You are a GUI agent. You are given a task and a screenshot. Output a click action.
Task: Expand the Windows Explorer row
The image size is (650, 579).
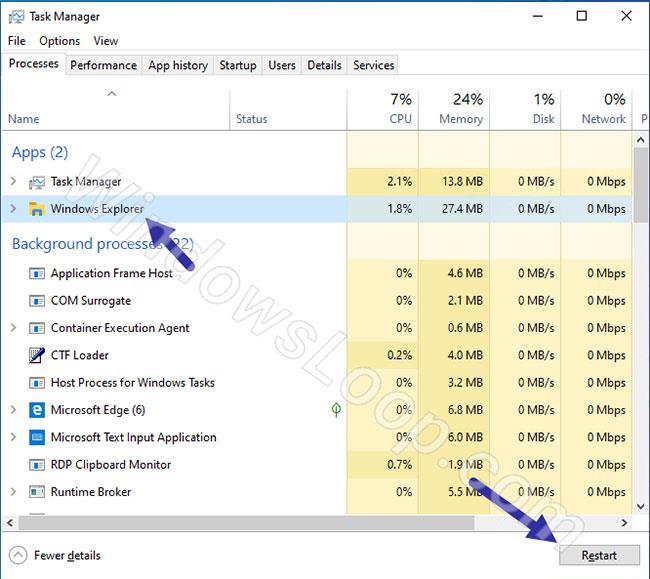point(13,208)
